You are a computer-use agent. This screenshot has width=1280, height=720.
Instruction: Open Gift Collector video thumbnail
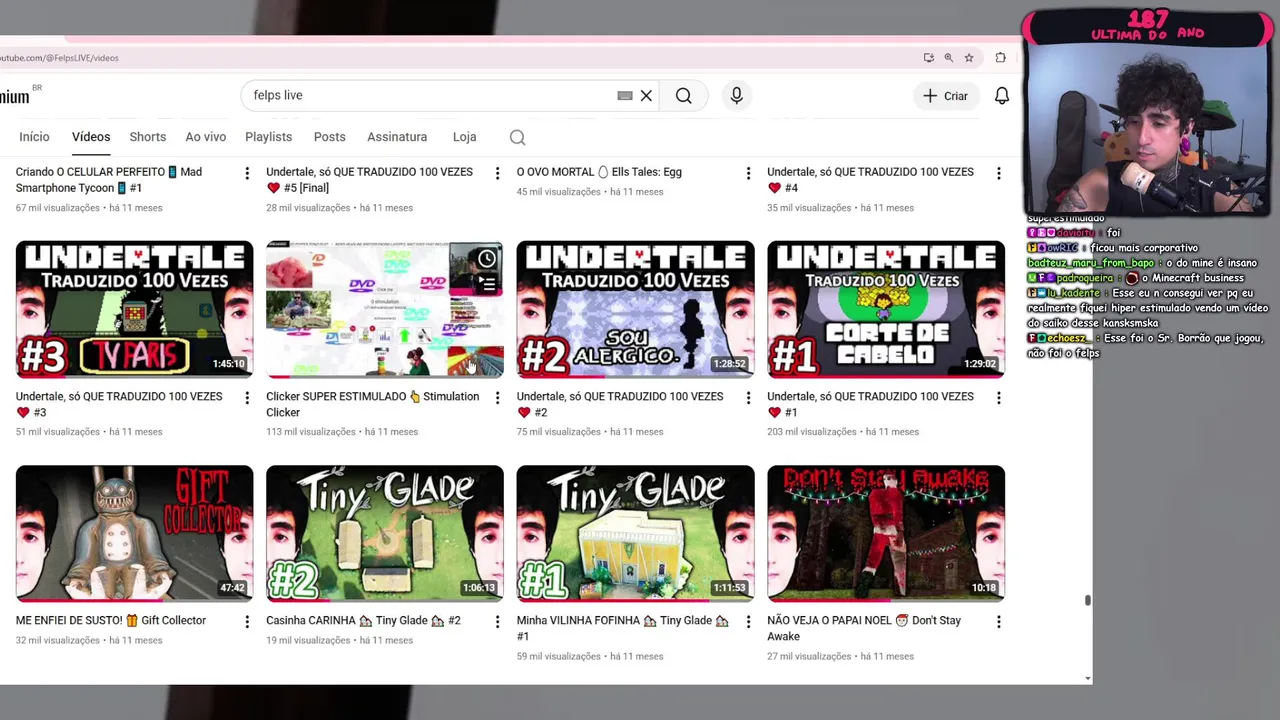point(134,533)
